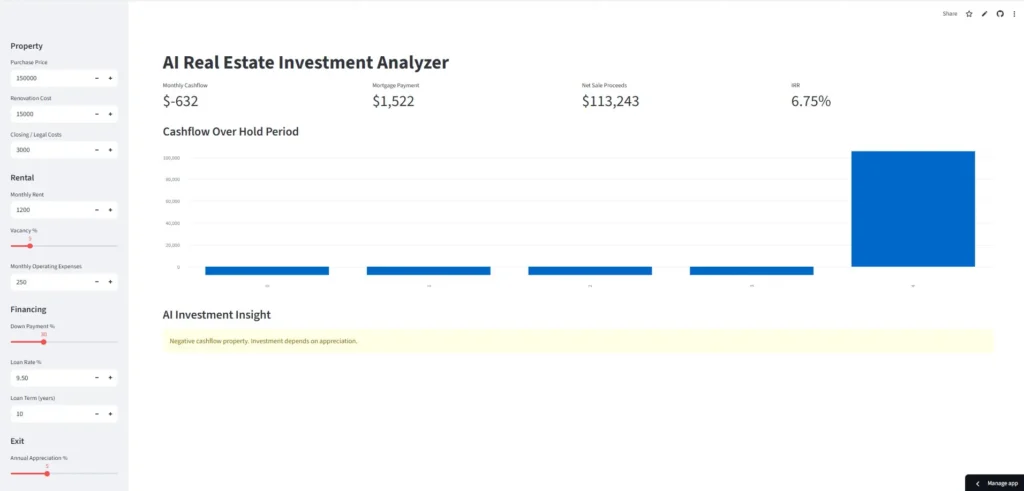Decrease Purchase Price with minus button
1024x491 pixels.
click(x=96, y=78)
